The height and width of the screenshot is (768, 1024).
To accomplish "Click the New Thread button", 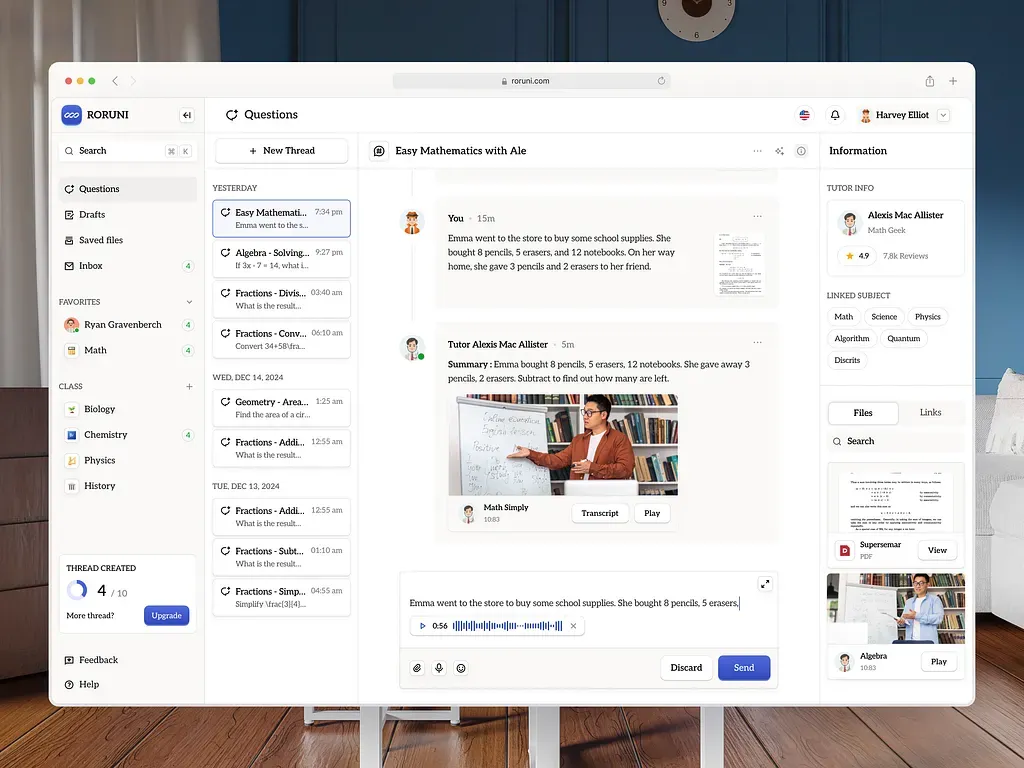I will (x=281, y=151).
